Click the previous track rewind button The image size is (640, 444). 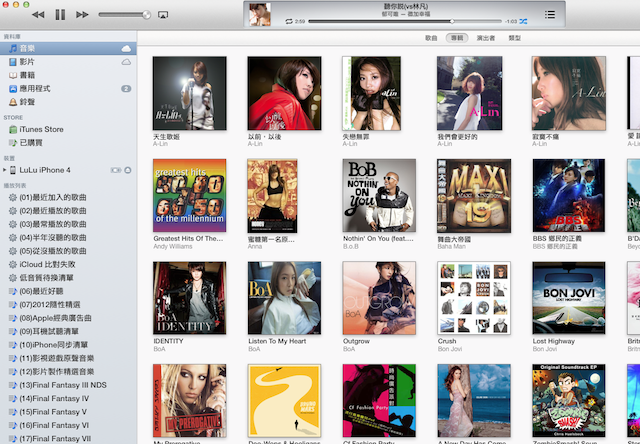pos(38,15)
